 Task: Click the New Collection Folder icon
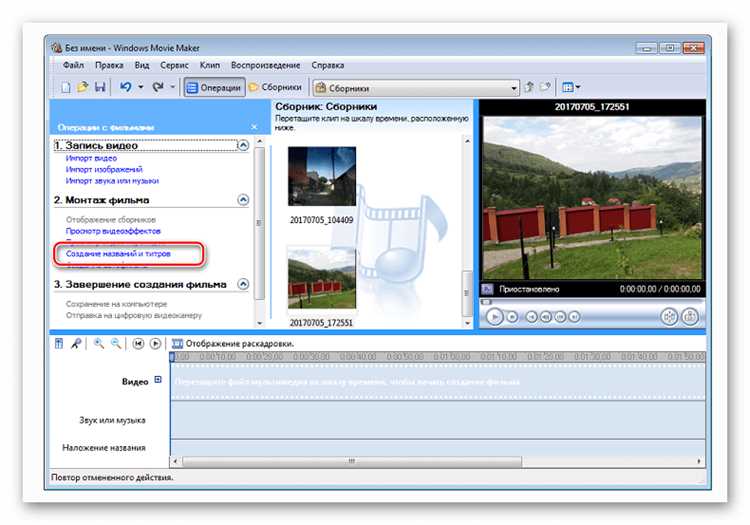tap(545, 87)
